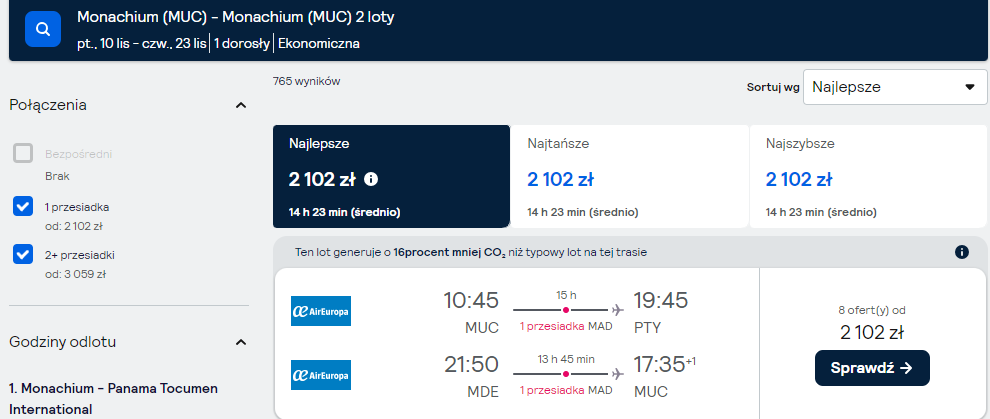Open the info icon beside 2 102 zł price

[371, 180]
